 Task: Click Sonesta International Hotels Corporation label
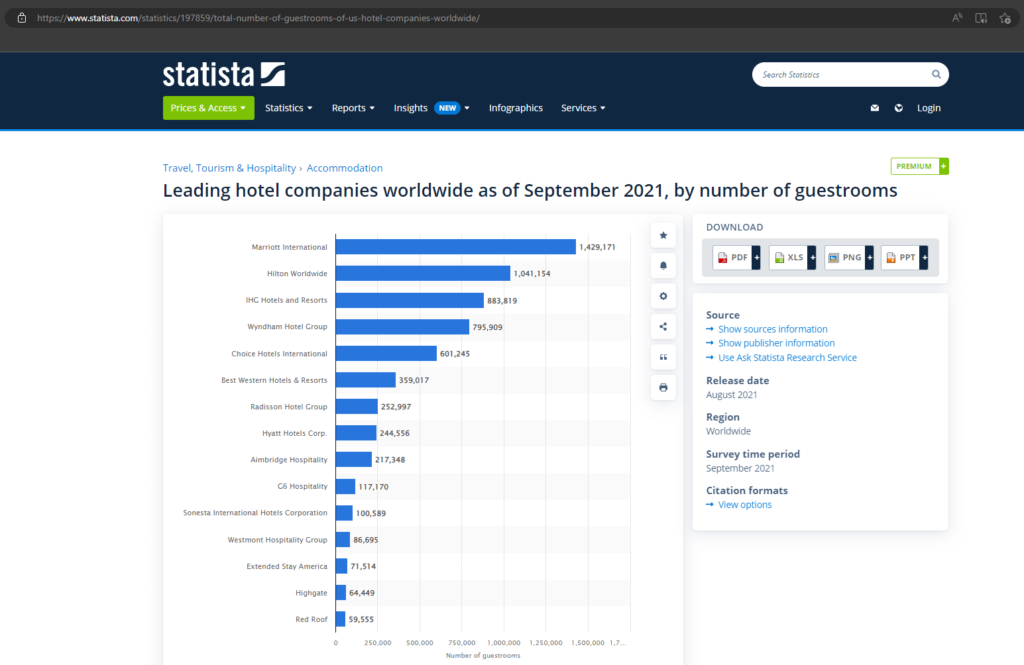[x=255, y=513]
